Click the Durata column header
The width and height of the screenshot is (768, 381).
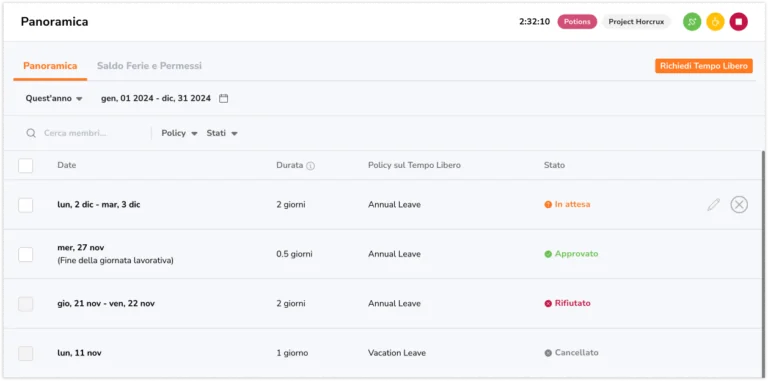(289, 166)
